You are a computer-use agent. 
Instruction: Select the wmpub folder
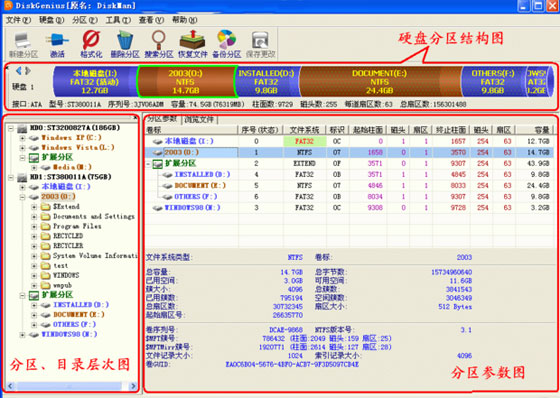point(62,285)
